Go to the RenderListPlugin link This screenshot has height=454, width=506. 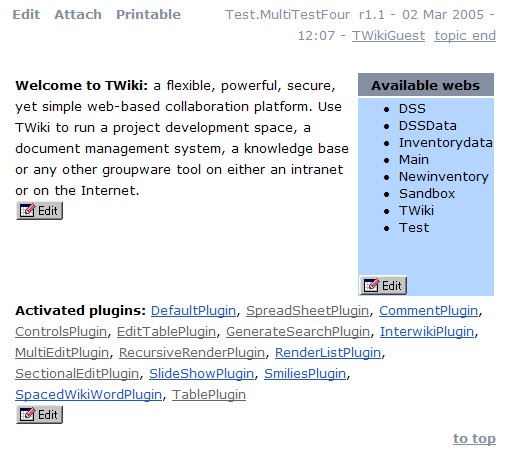(x=328, y=353)
